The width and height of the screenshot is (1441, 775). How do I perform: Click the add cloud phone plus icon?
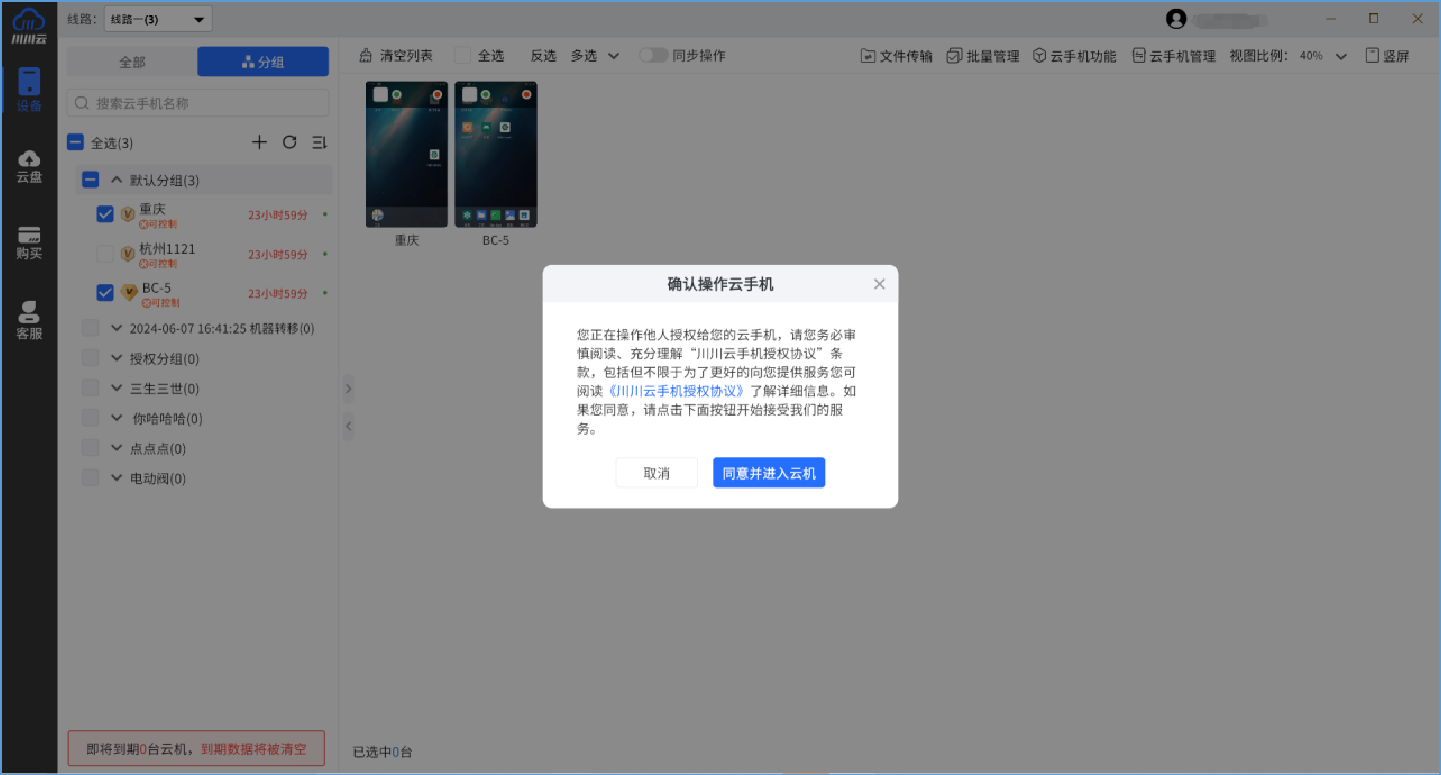click(x=259, y=141)
